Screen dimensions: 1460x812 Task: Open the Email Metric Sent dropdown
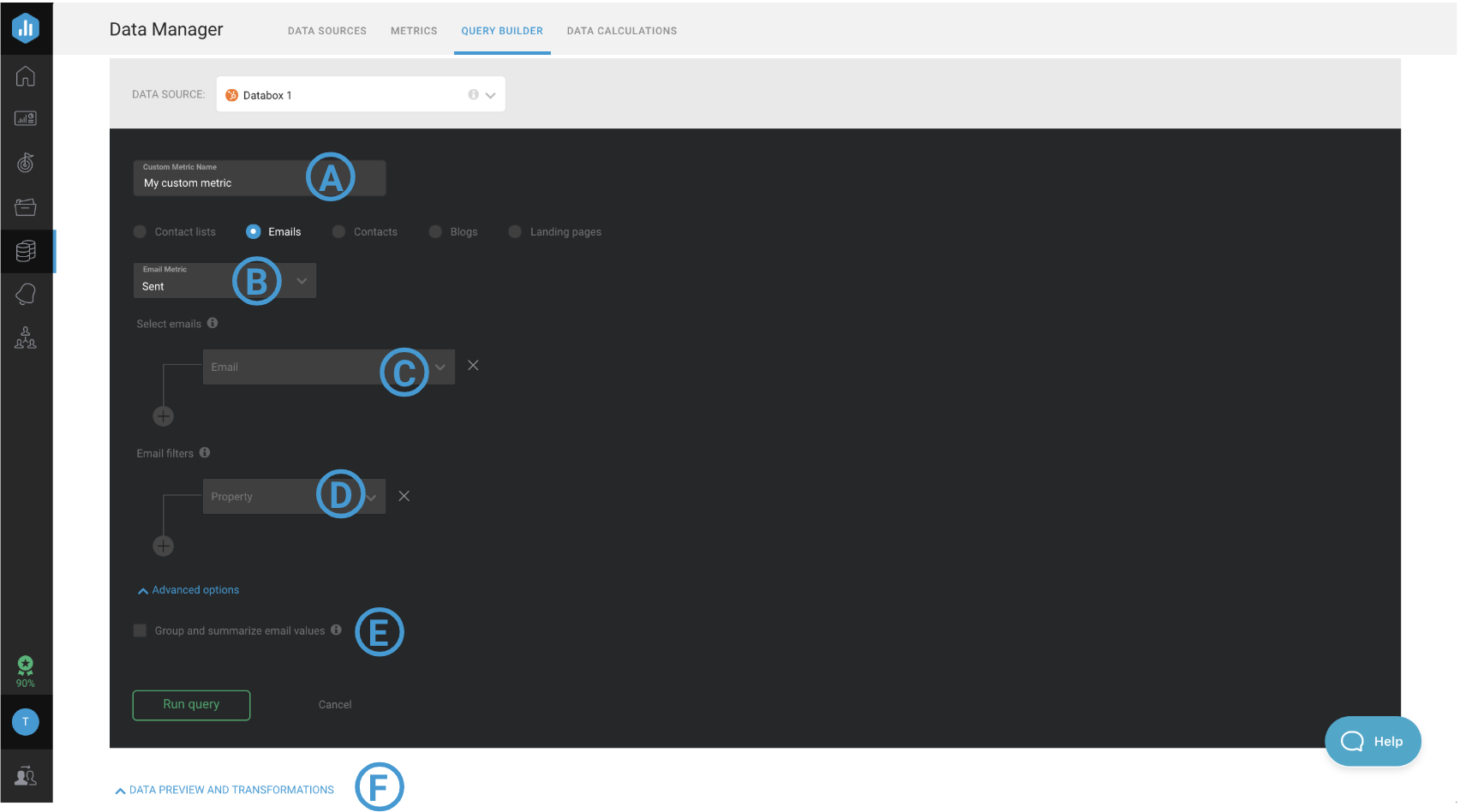[224, 281]
